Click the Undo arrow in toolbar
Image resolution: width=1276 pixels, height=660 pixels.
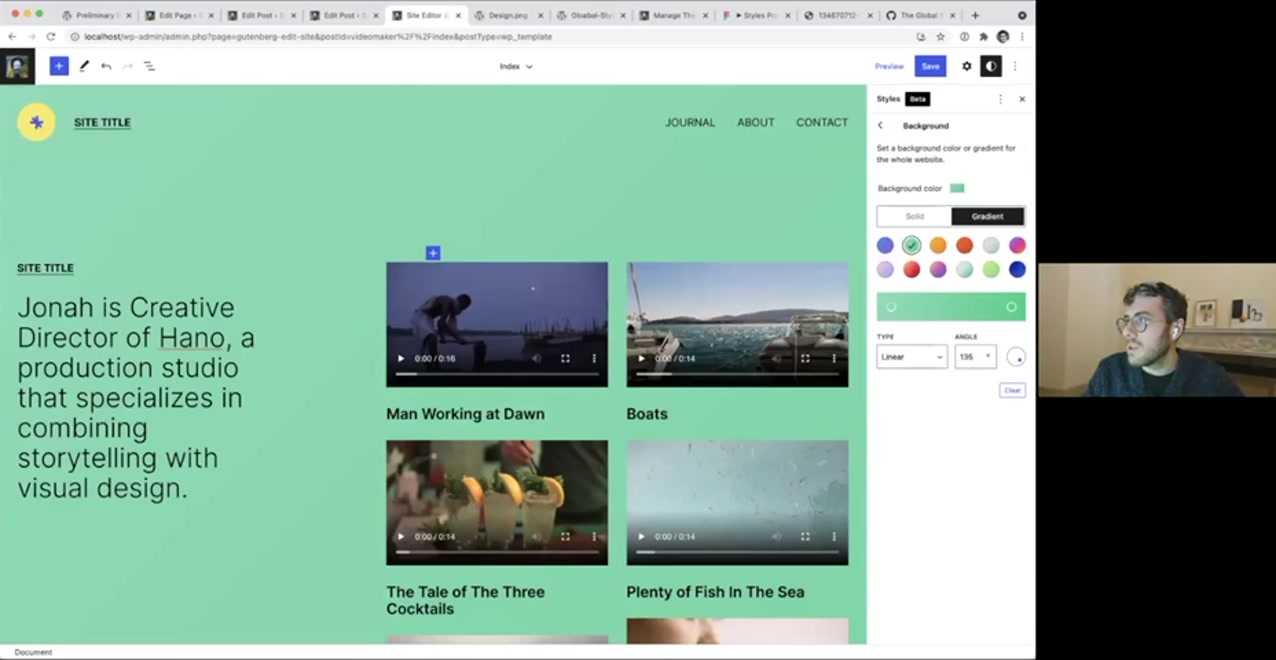106,66
